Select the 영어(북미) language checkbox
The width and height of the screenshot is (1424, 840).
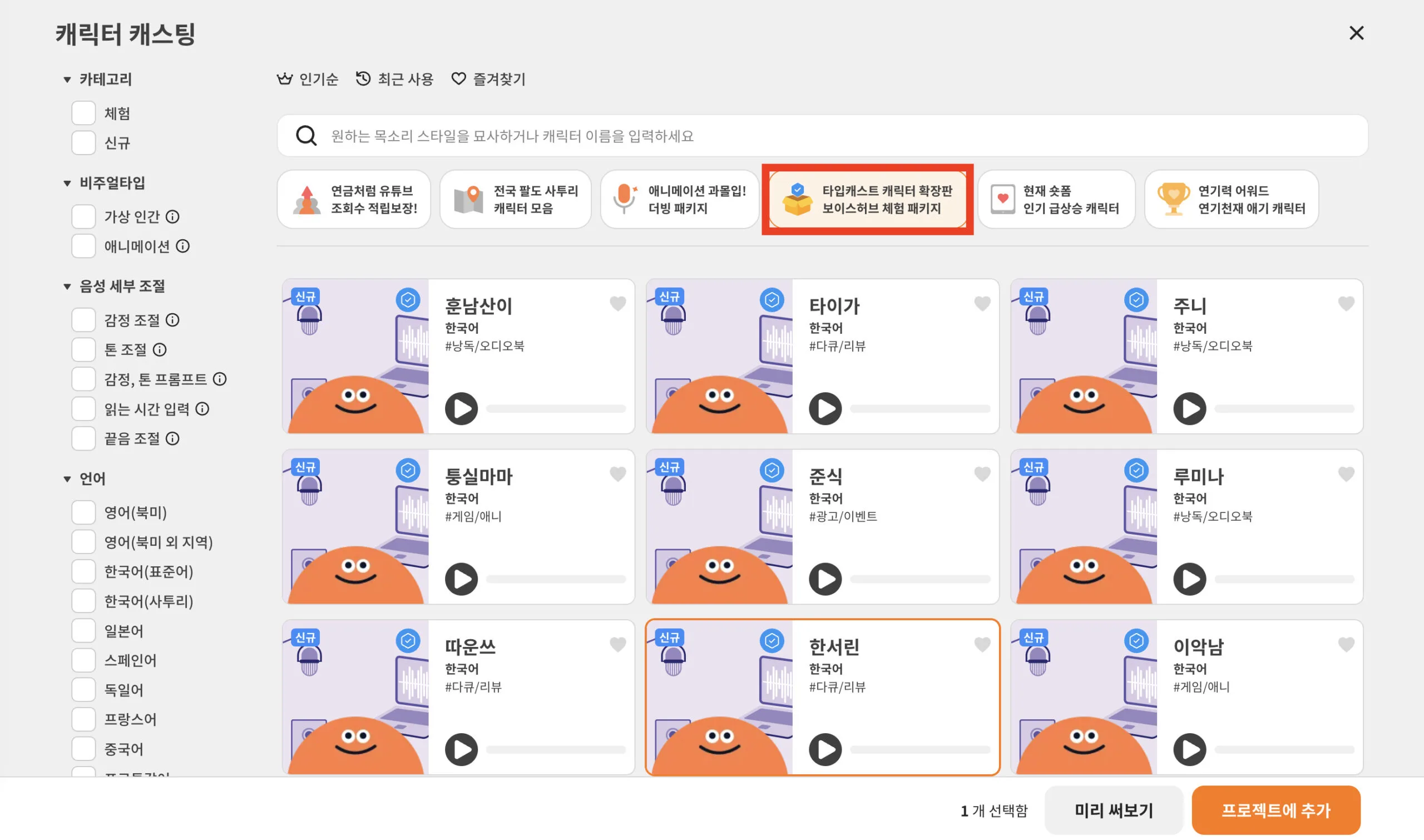click(x=84, y=512)
